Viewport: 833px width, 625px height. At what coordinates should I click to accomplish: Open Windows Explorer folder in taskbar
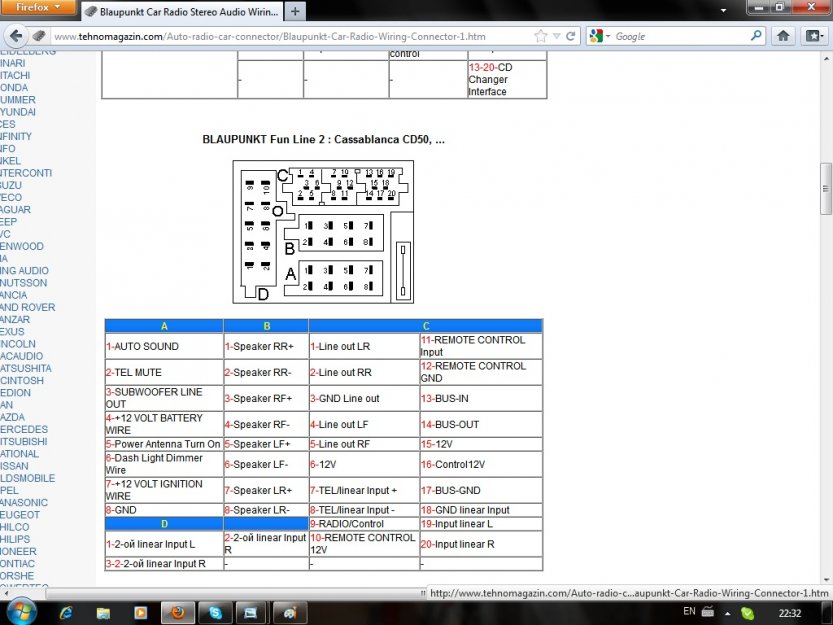[x=103, y=611]
